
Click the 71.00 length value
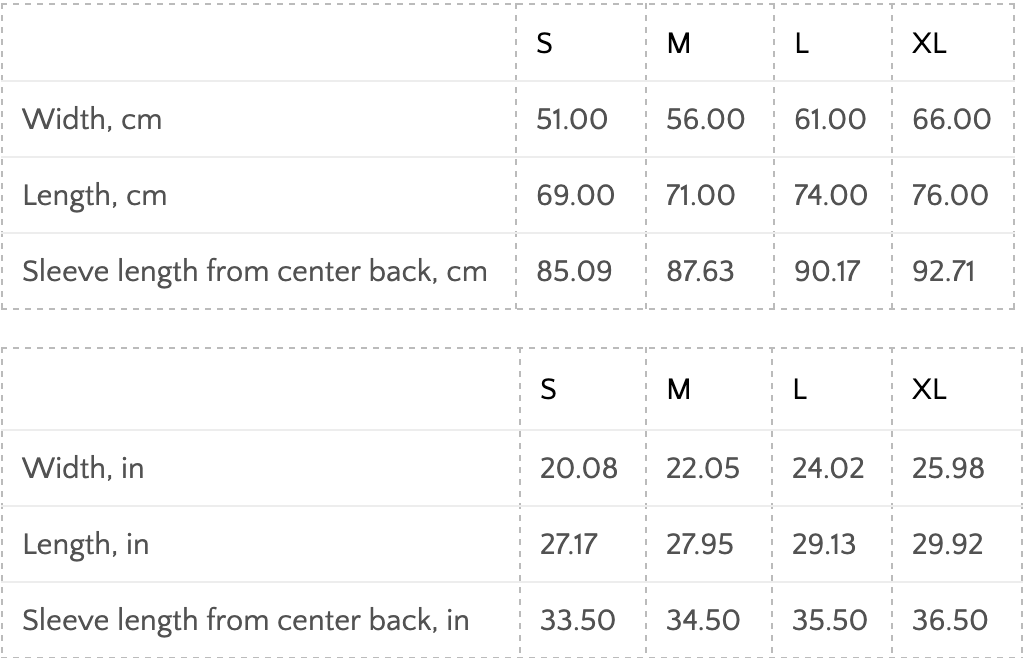click(700, 195)
